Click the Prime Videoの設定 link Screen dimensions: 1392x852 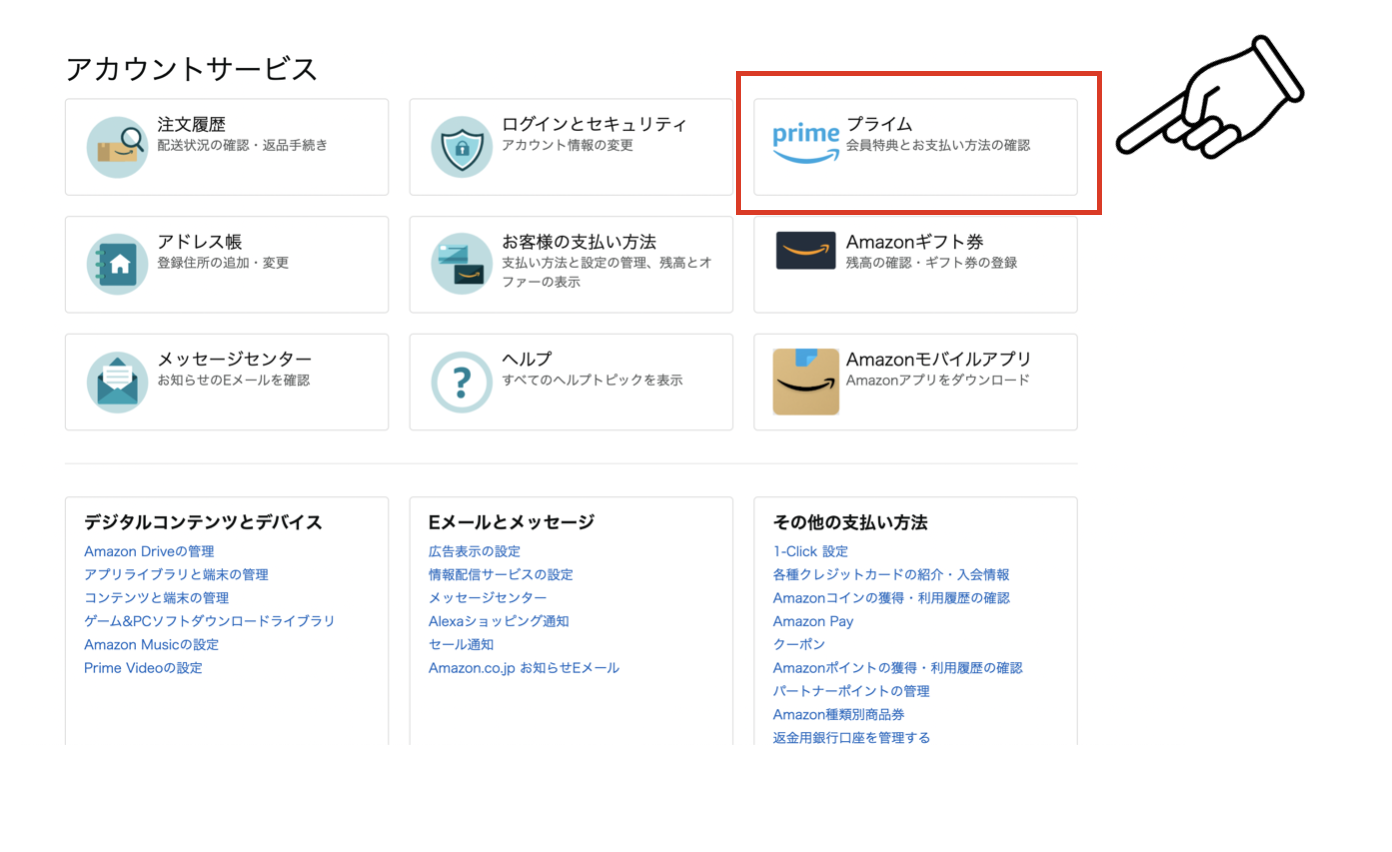click(143, 668)
